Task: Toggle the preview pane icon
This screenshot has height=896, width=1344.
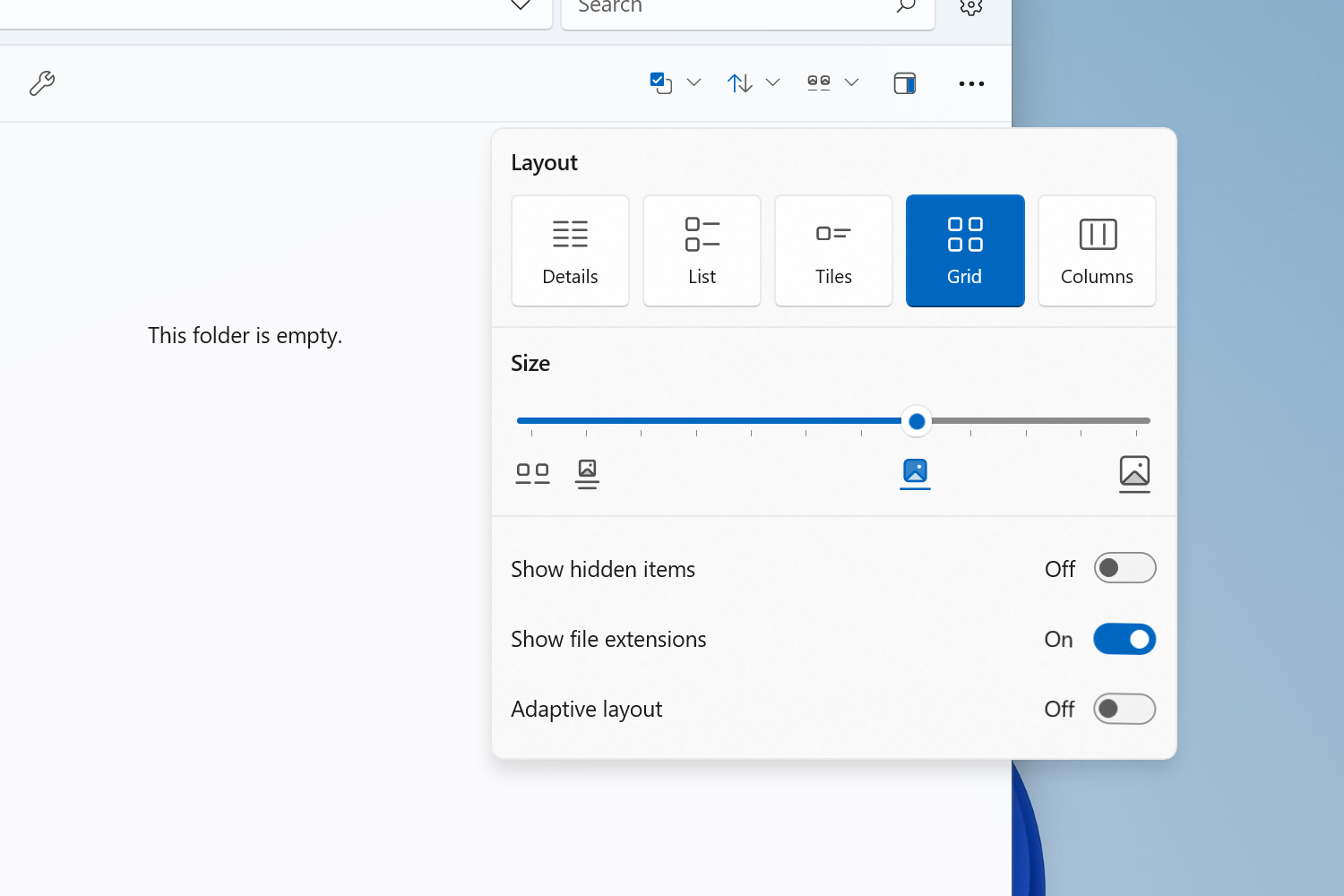Action: tap(904, 82)
